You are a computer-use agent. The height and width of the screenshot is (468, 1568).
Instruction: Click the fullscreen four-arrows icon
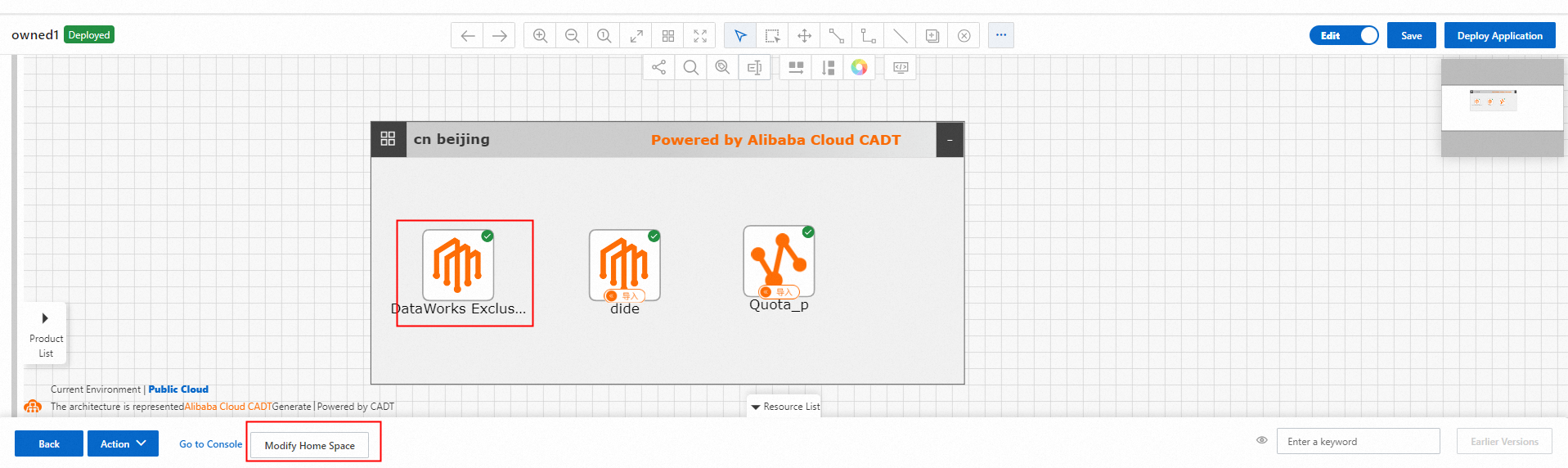700,36
